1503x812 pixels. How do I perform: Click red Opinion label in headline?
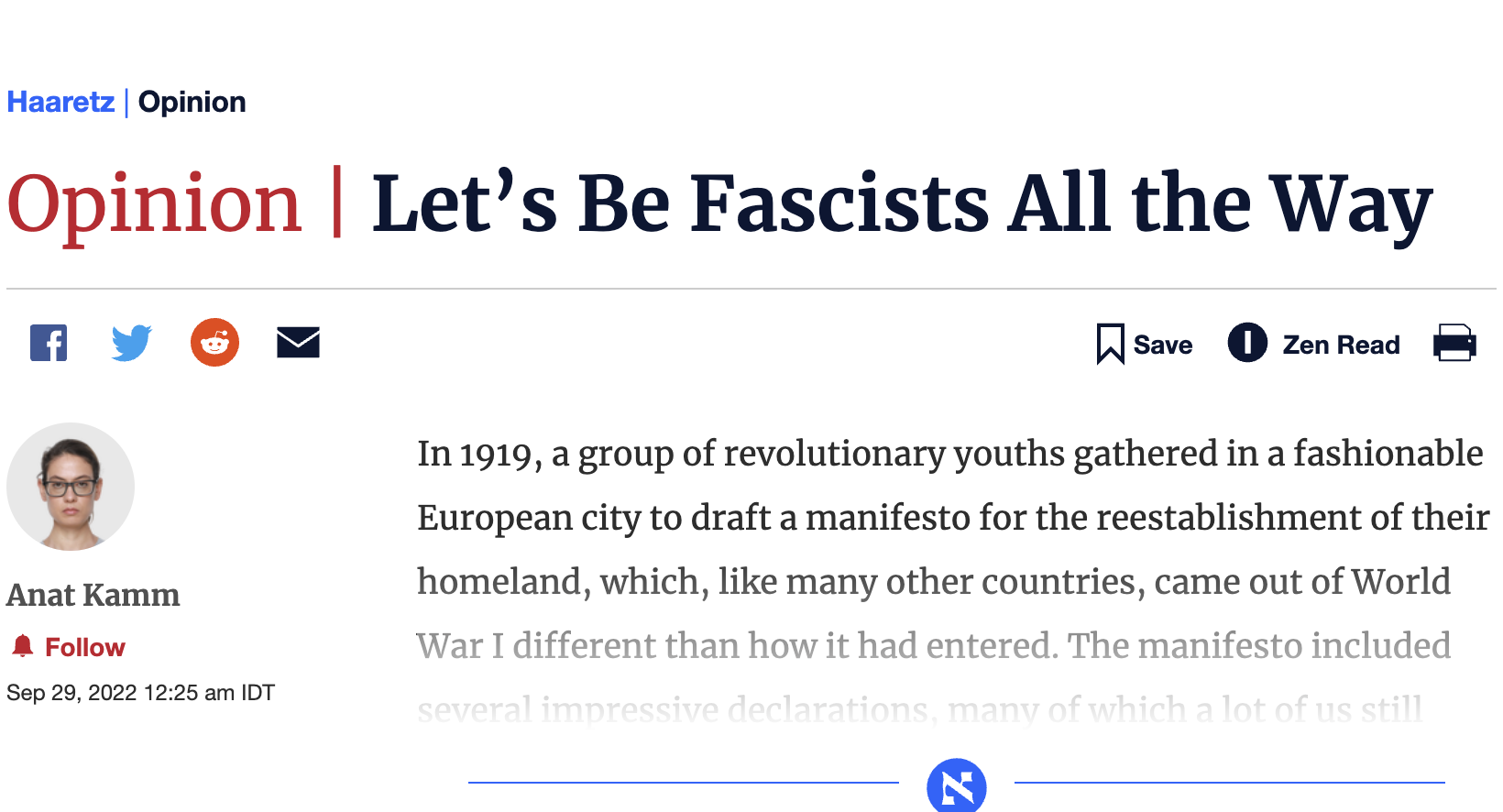pyautogui.click(x=154, y=203)
